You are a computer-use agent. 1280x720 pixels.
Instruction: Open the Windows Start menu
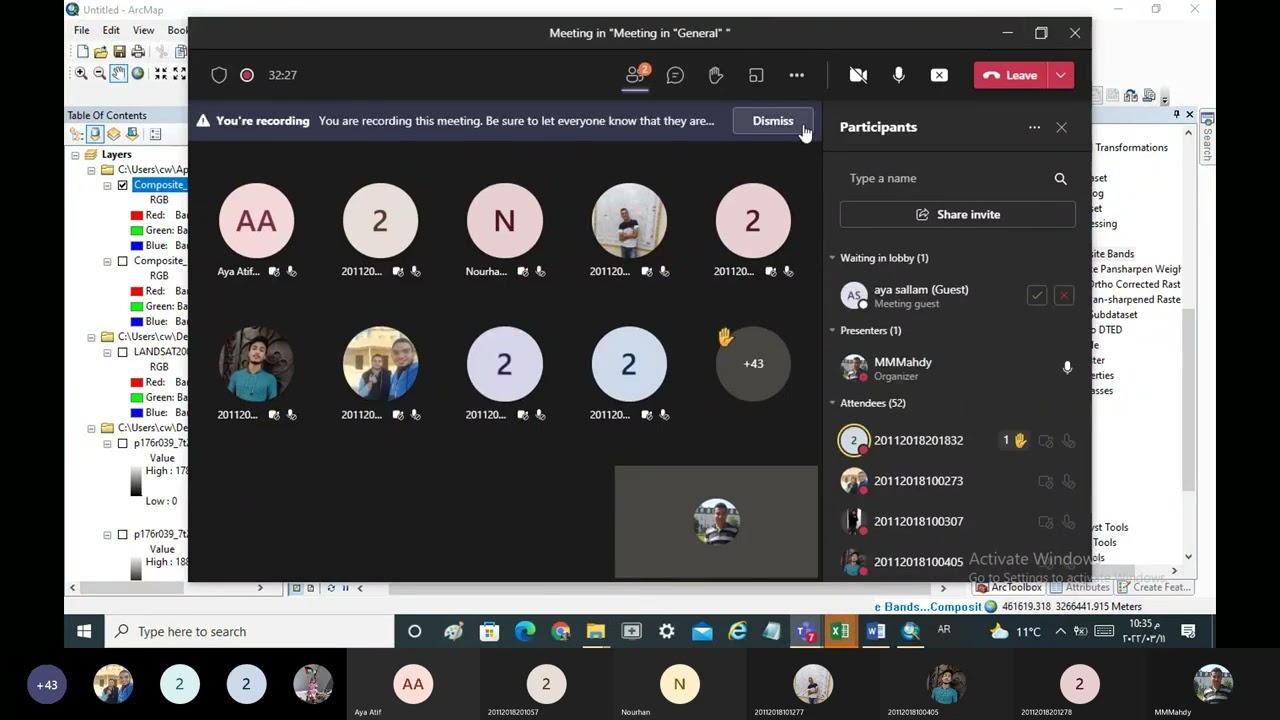84,631
